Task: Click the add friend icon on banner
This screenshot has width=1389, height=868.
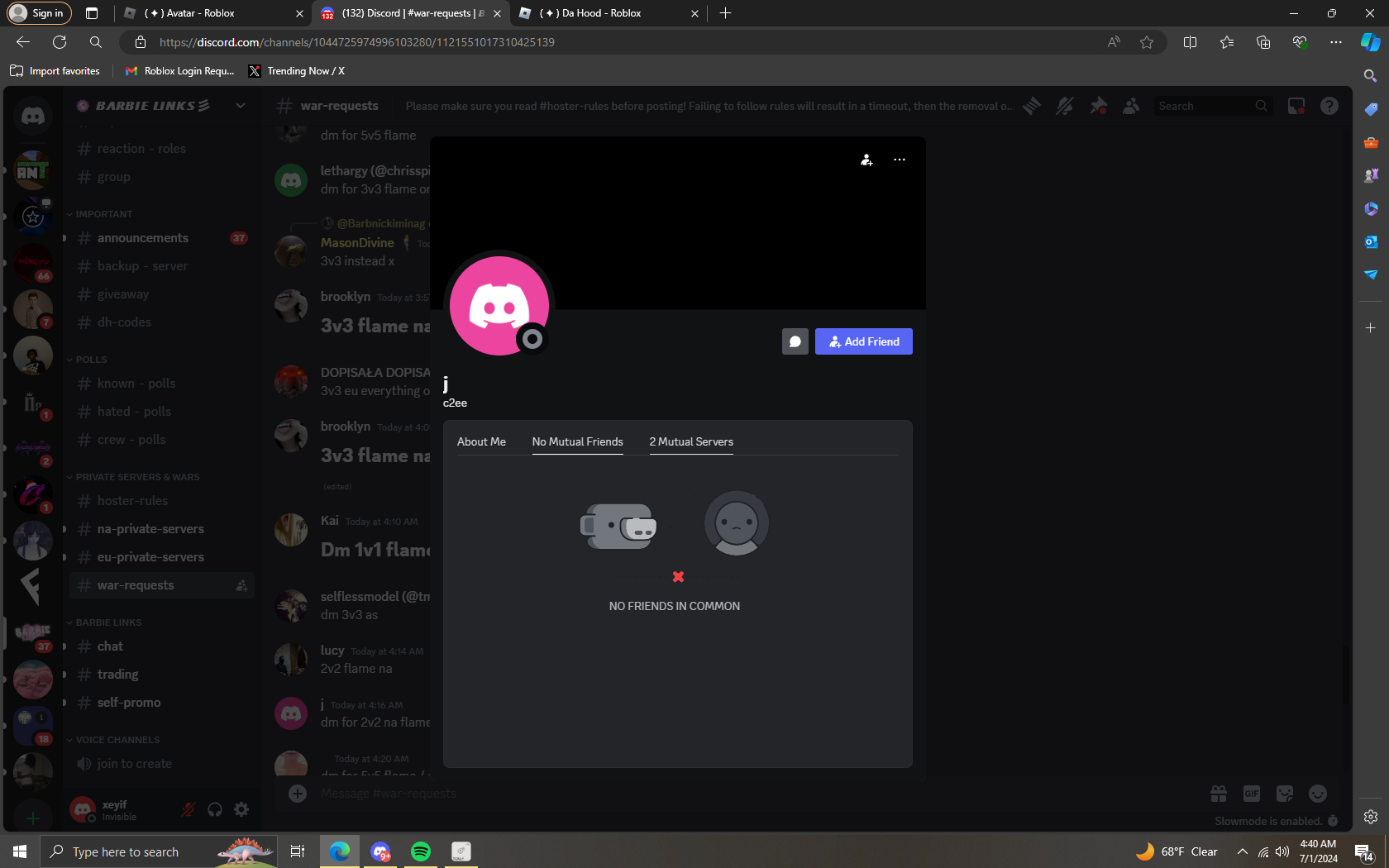Action: [866, 160]
